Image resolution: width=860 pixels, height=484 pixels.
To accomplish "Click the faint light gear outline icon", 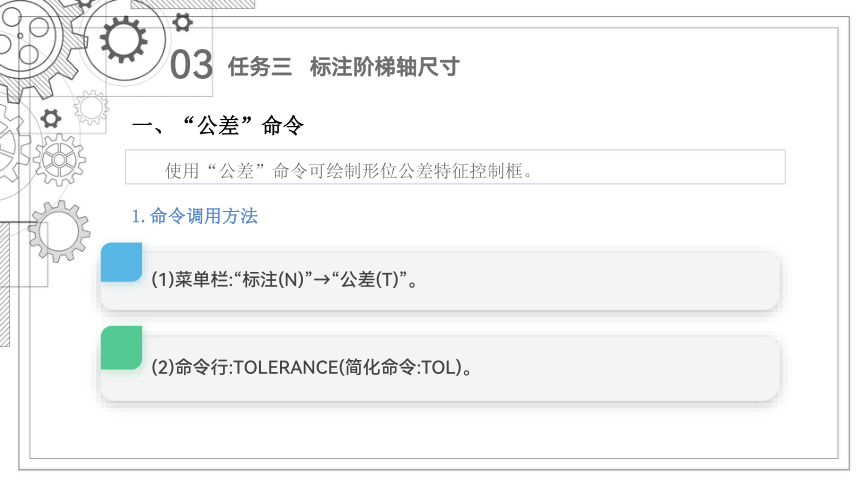I will (x=91, y=108).
